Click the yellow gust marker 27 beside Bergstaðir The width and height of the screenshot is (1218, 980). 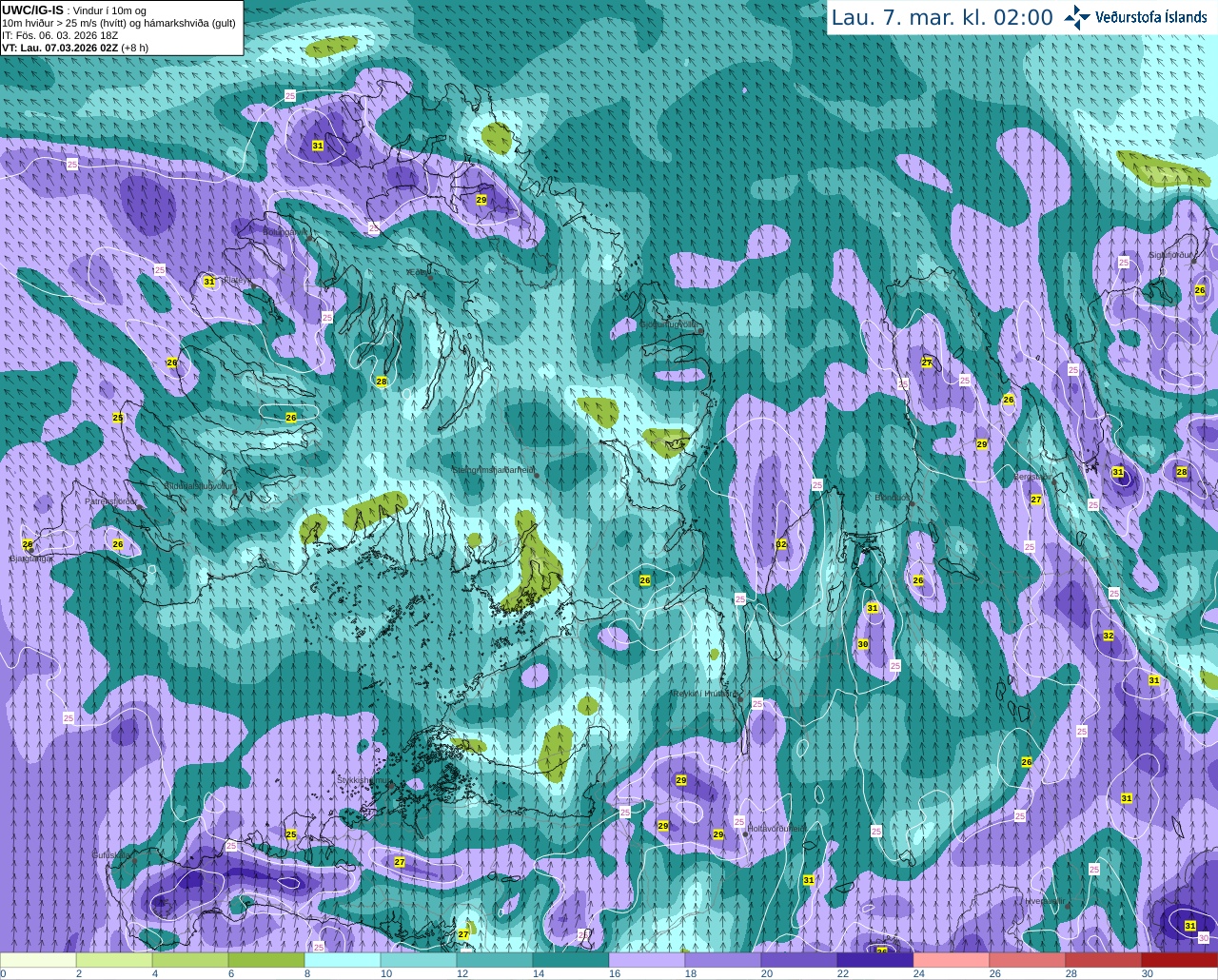click(x=1036, y=500)
